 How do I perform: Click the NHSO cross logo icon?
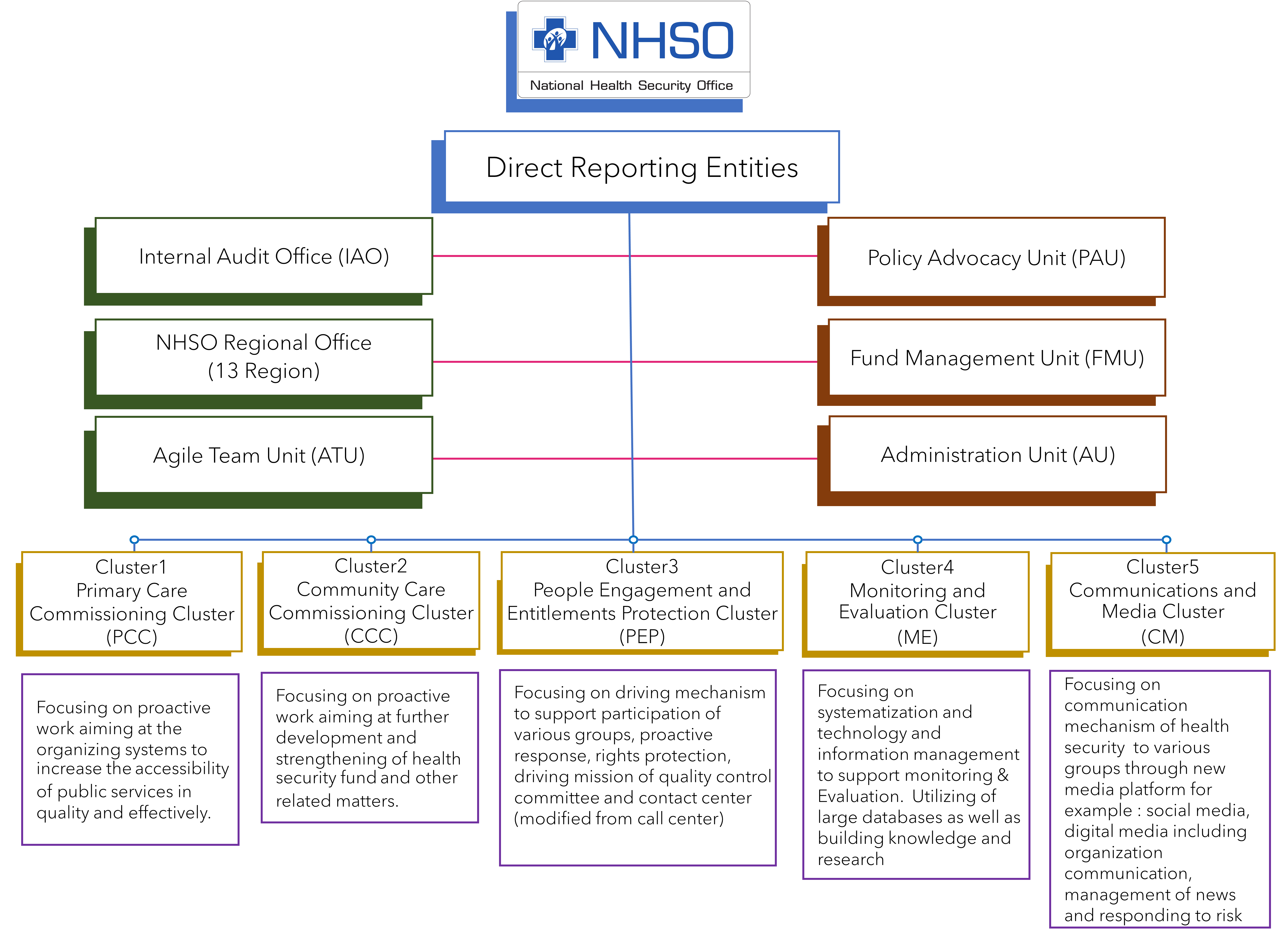(x=554, y=39)
